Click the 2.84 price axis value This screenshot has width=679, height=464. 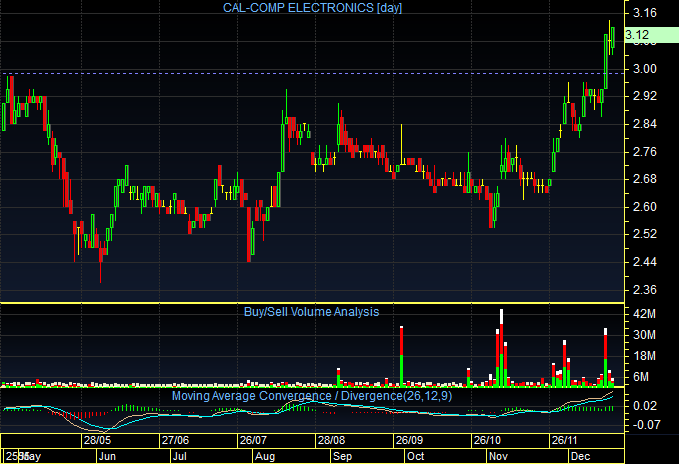[645, 124]
